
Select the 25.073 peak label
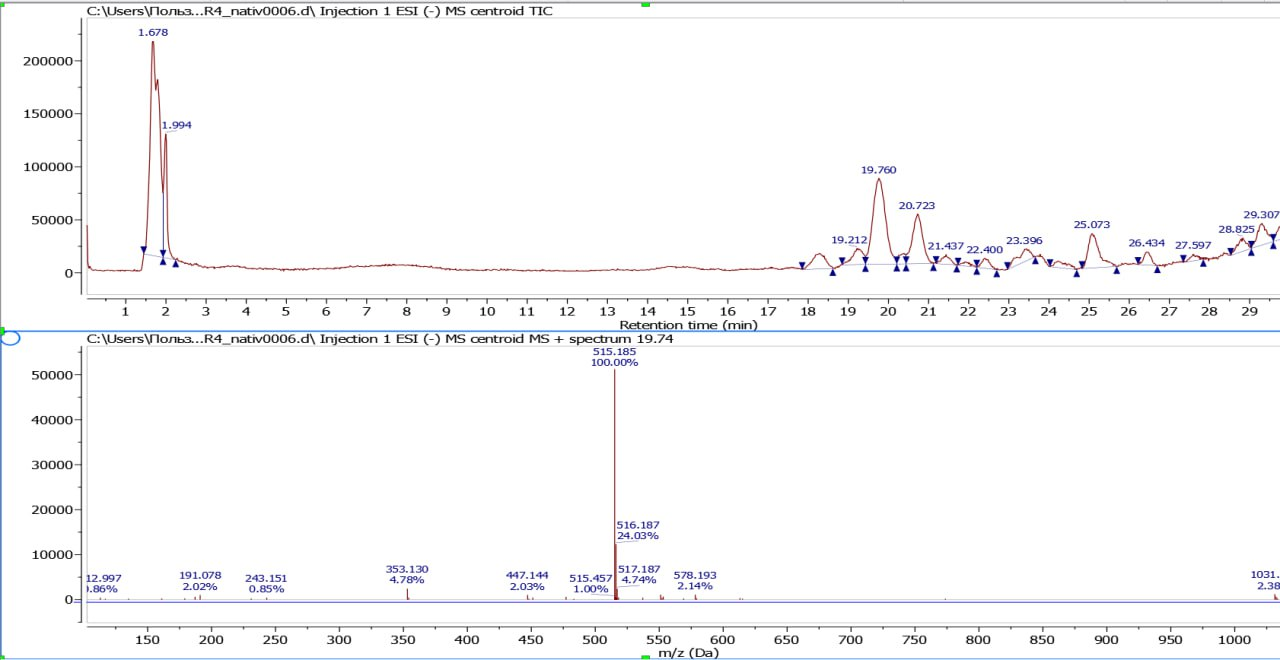click(1091, 225)
